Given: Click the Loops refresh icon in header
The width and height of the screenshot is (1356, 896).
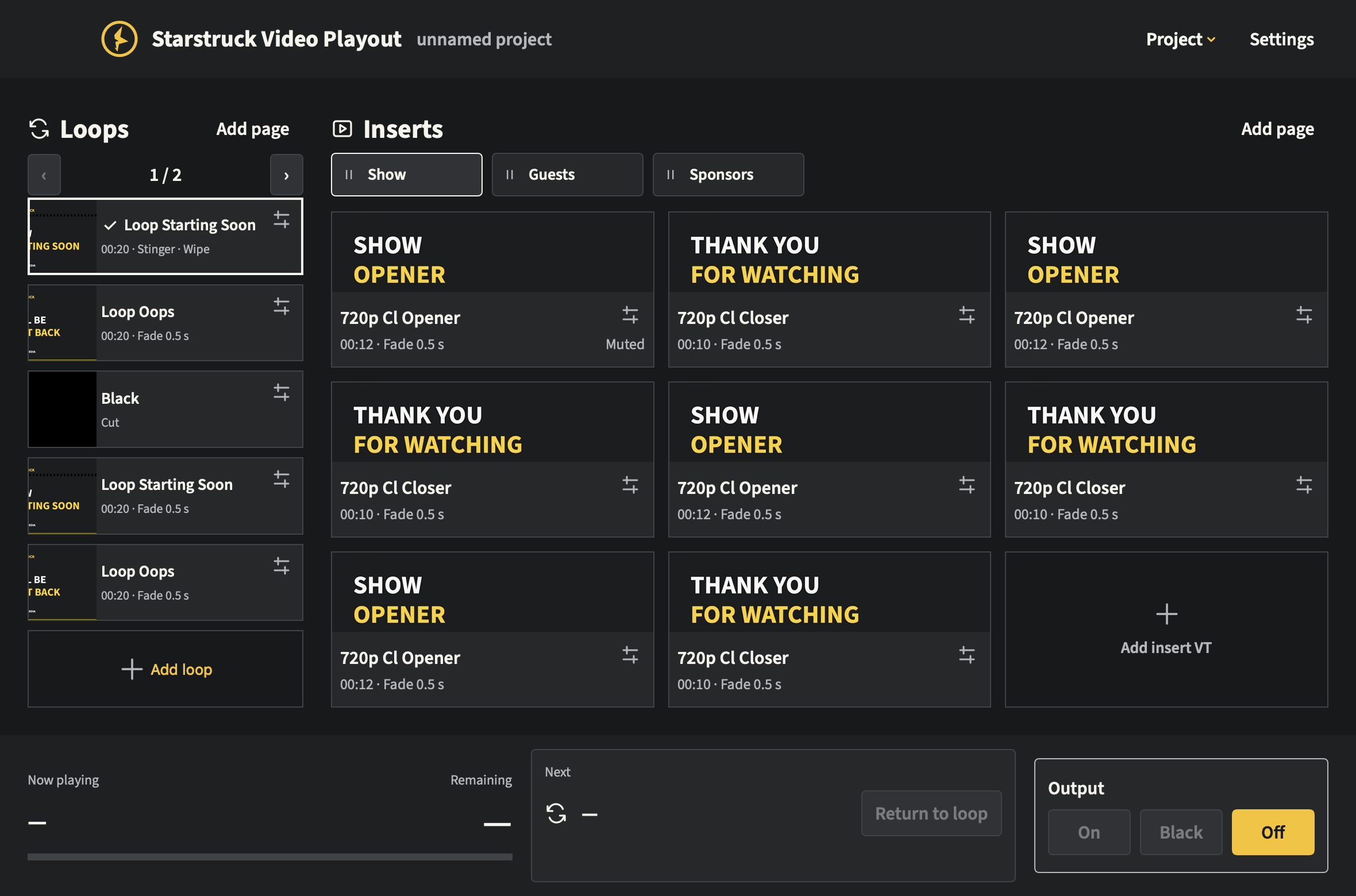Looking at the screenshot, I should coord(39,129).
